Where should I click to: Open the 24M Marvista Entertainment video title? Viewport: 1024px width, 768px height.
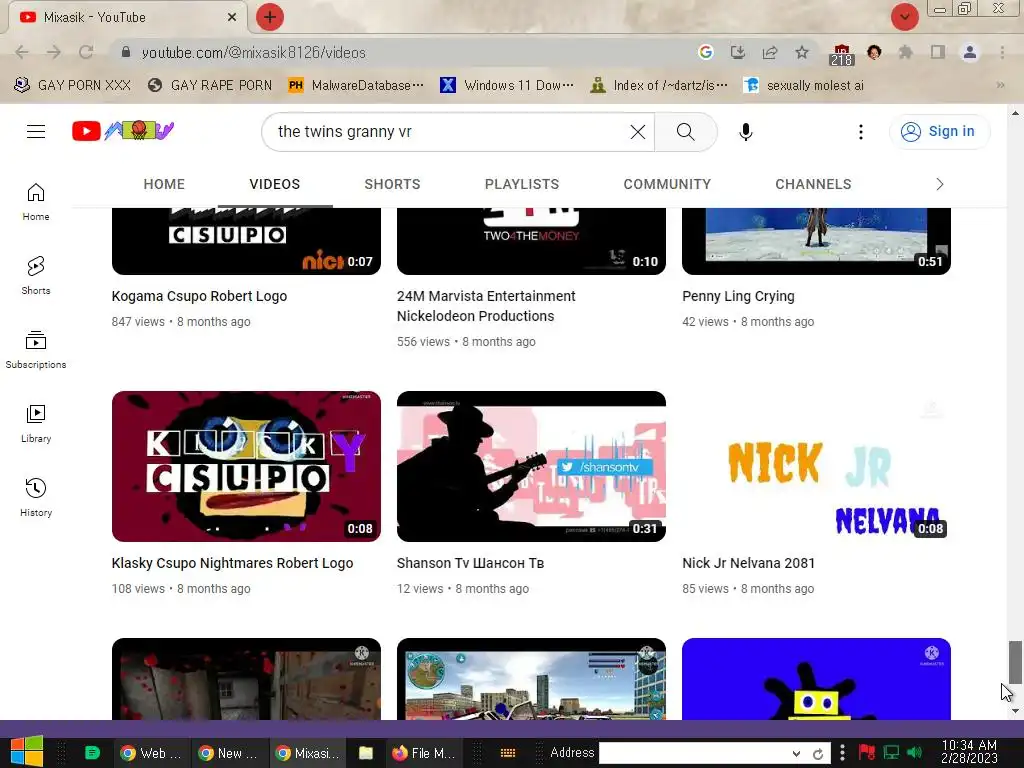coord(486,306)
